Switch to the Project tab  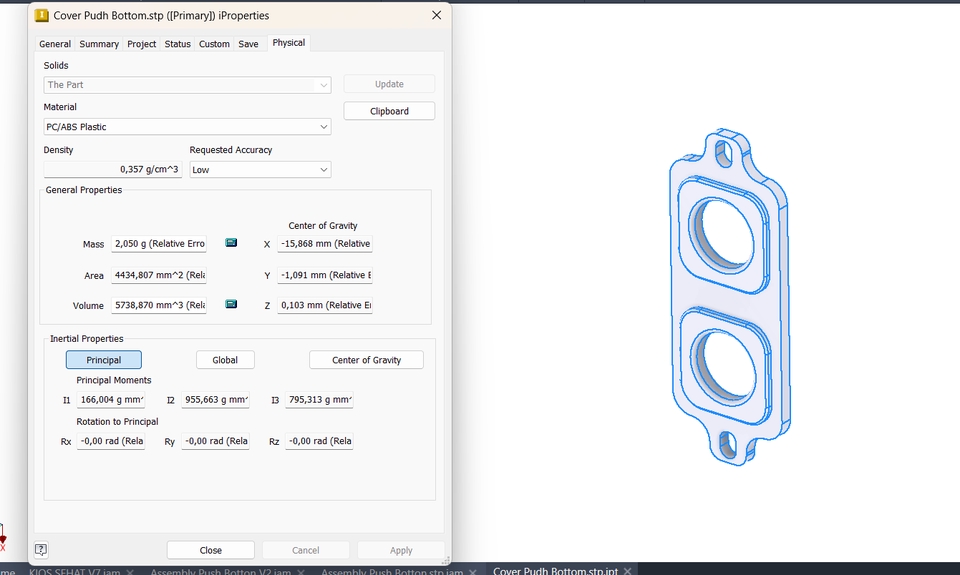point(141,44)
